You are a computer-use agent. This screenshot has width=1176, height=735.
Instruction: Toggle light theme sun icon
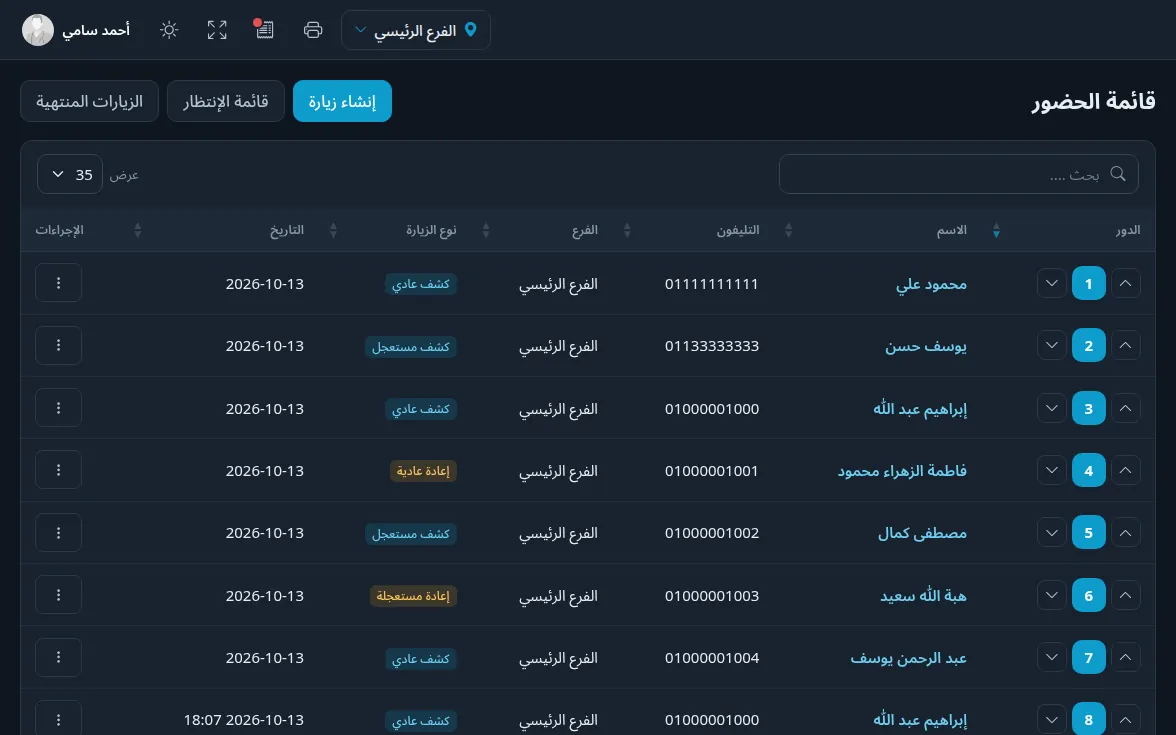pos(169,30)
